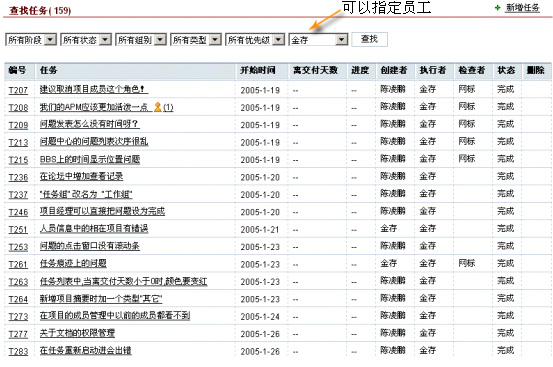Expand the 所有状态 filter dropdown

86,40
